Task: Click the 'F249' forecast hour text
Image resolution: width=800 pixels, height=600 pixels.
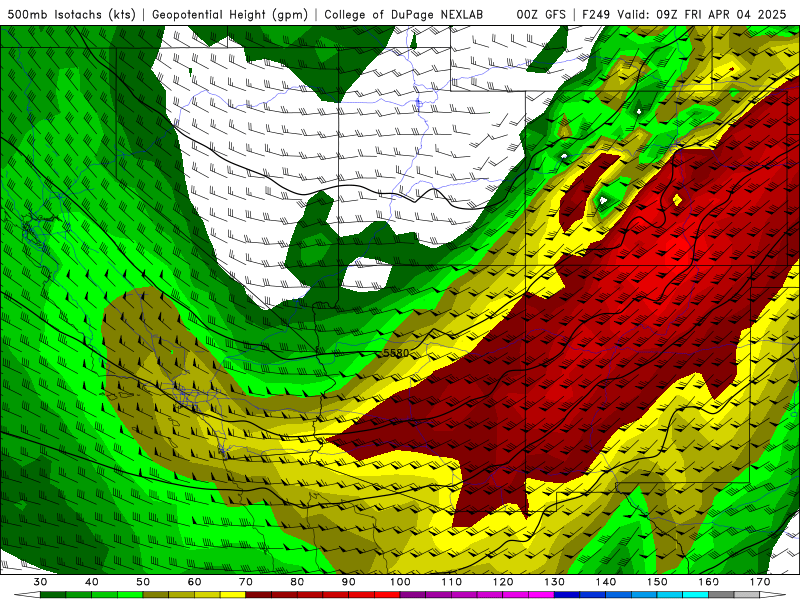Action: [x=596, y=14]
